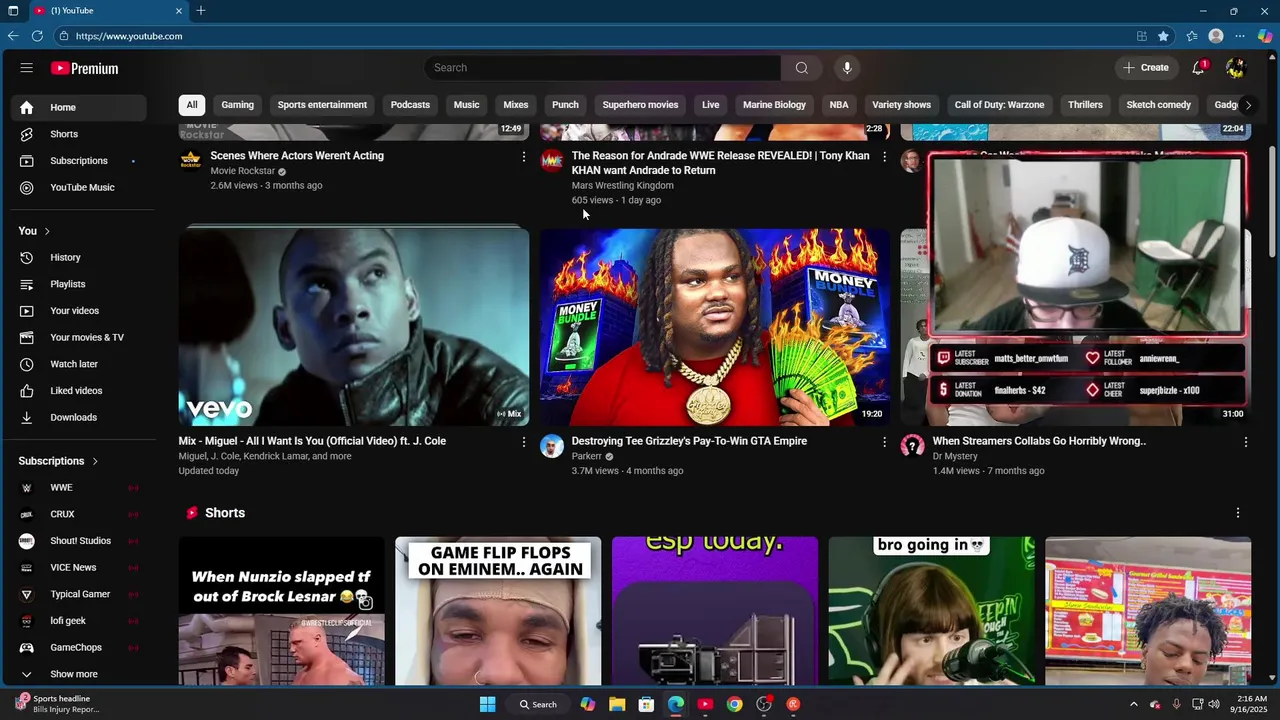
Task: Expand Show more subscriptions
Action: [78, 674]
